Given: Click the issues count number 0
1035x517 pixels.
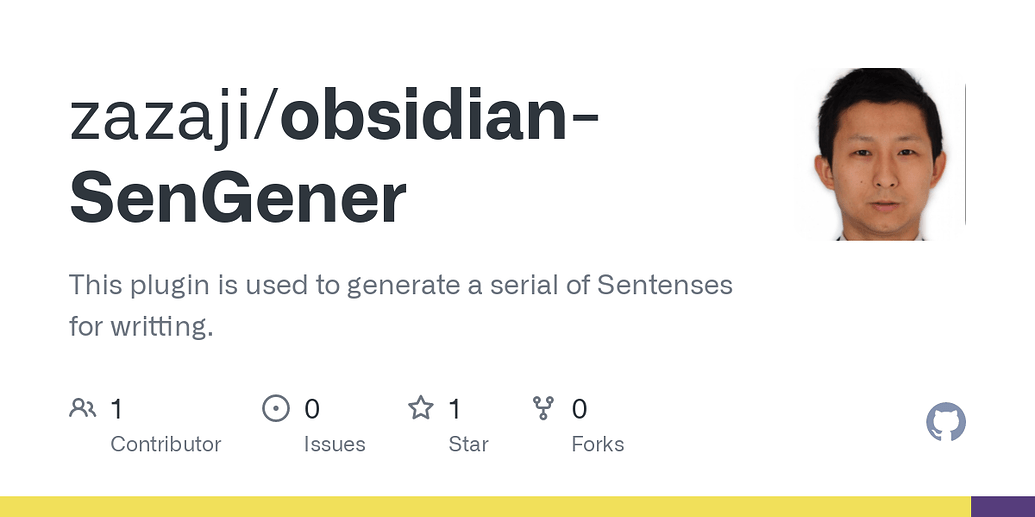Looking at the screenshot, I should coord(312,408).
